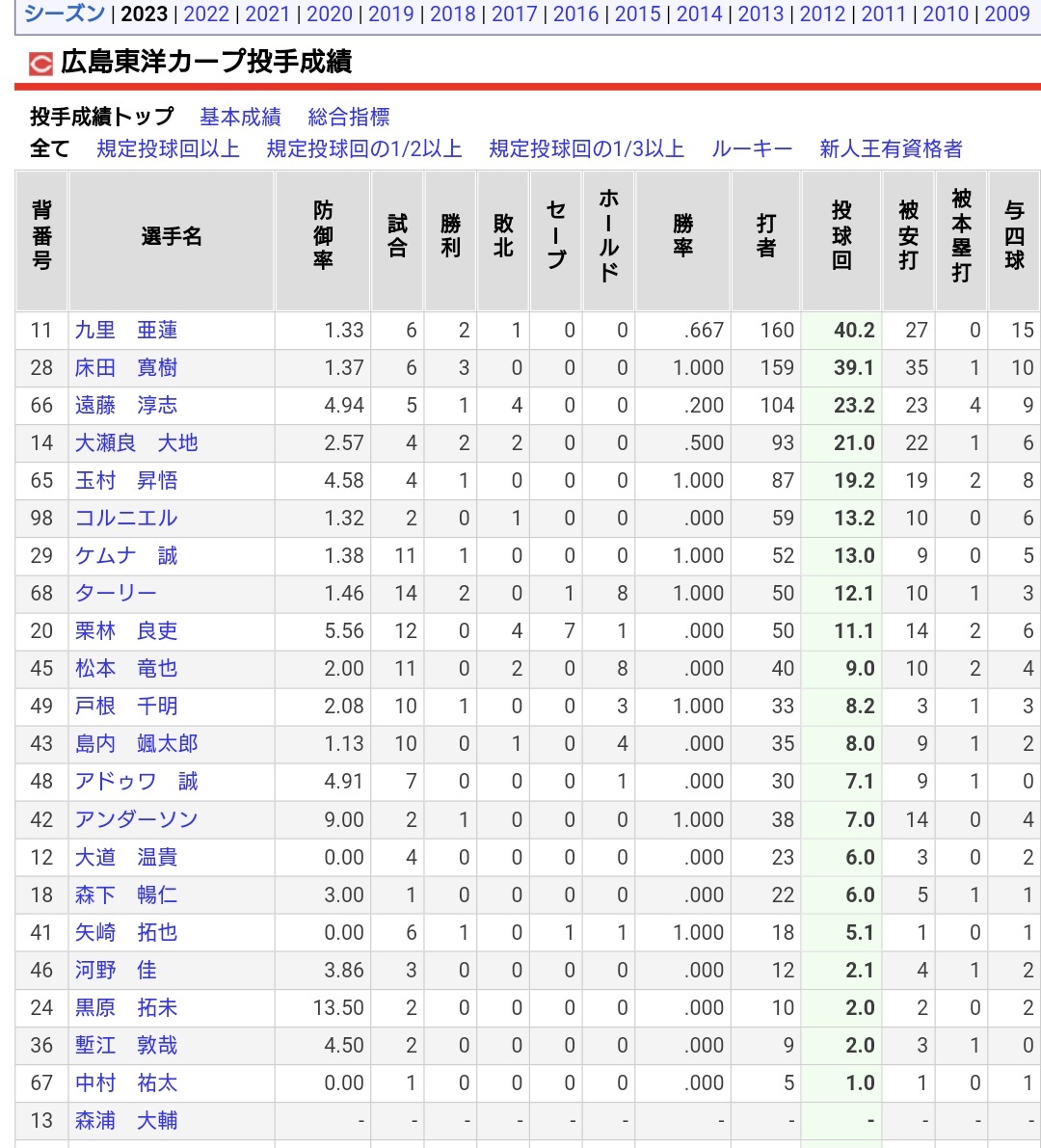1041x1148 pixels.
Task: Sort by the 試合 column header
Action: tap(397, 241)
